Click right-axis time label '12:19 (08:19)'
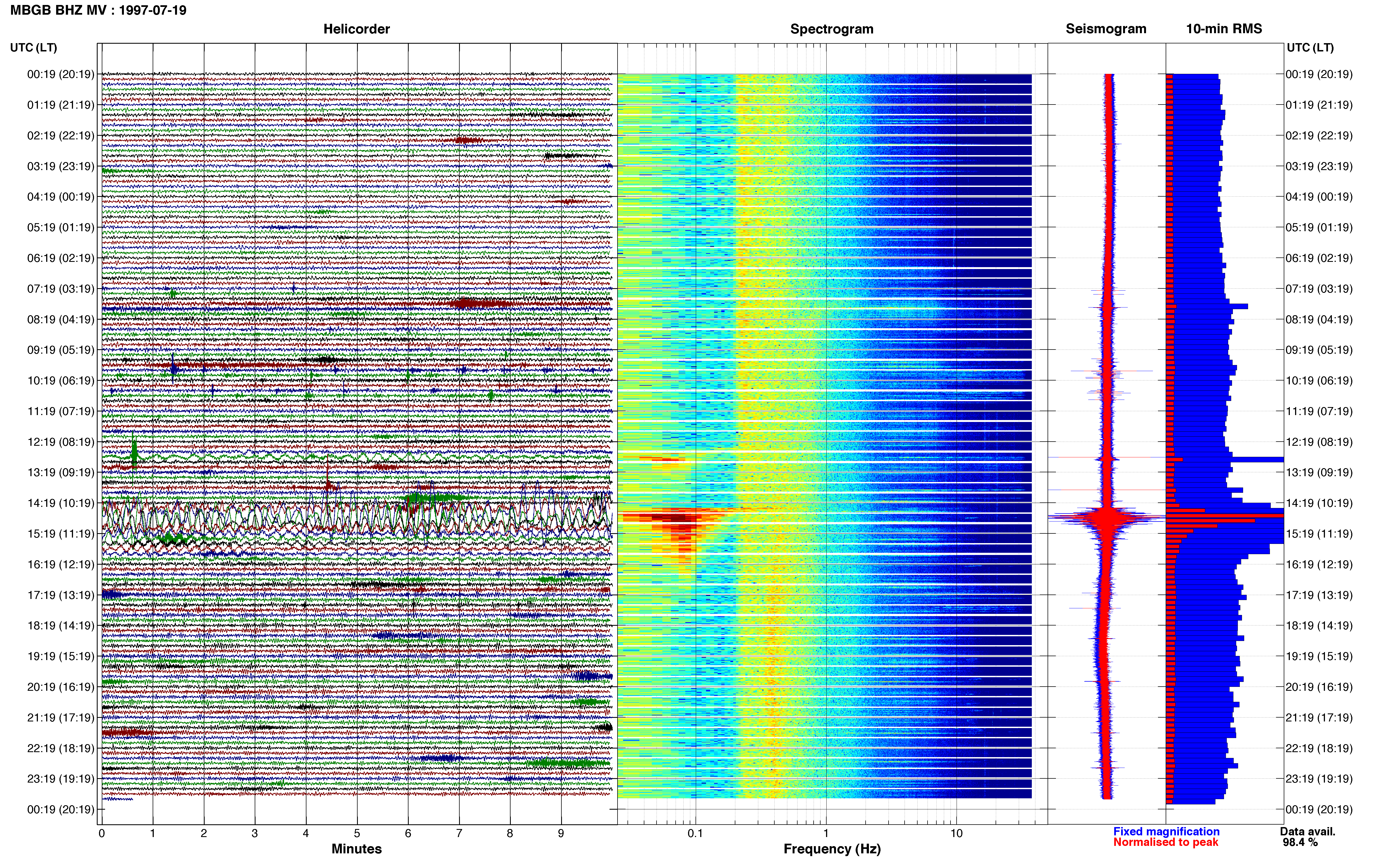This screenshot has width=1388, height=868. (x=1319, y=442)
